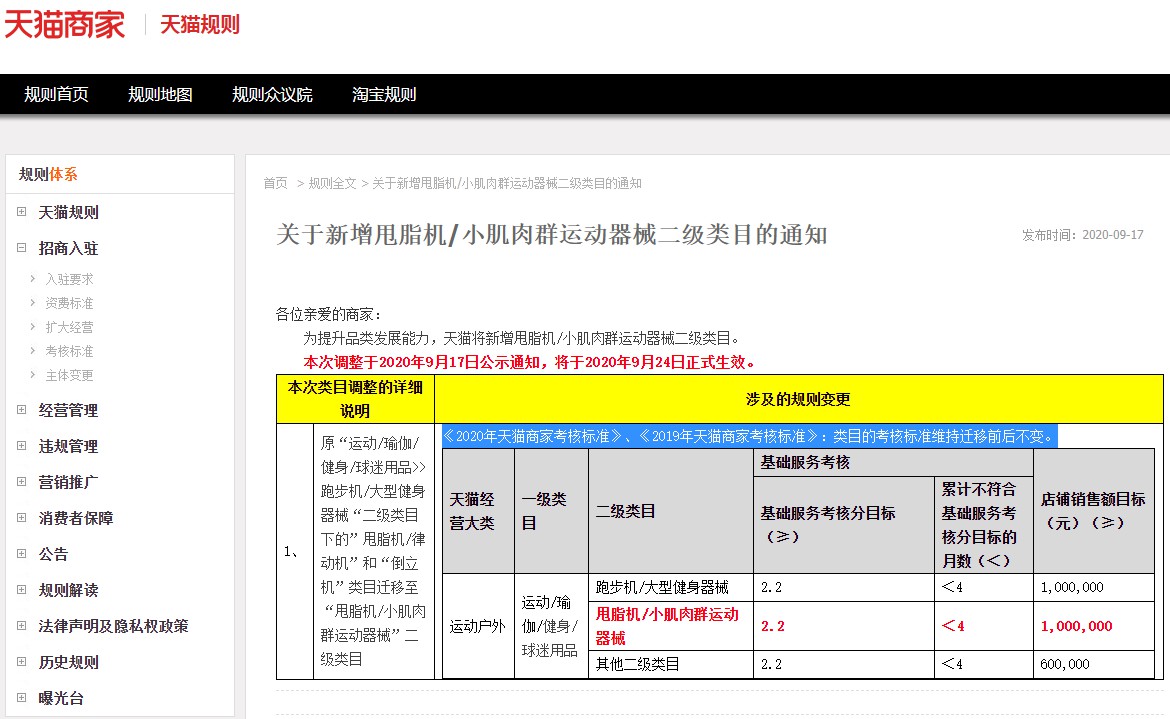Click the 涉及的规则变更 table header
This screenshot has width=1170, height=719.
798,399
